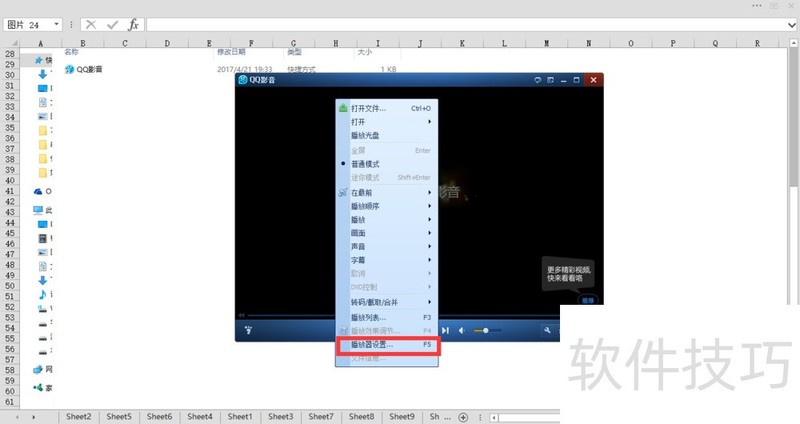This screenshot has width=800, height=424.
Task: Click the QQ影音 shortcut file icon
Action: click(x=69, y=69)
